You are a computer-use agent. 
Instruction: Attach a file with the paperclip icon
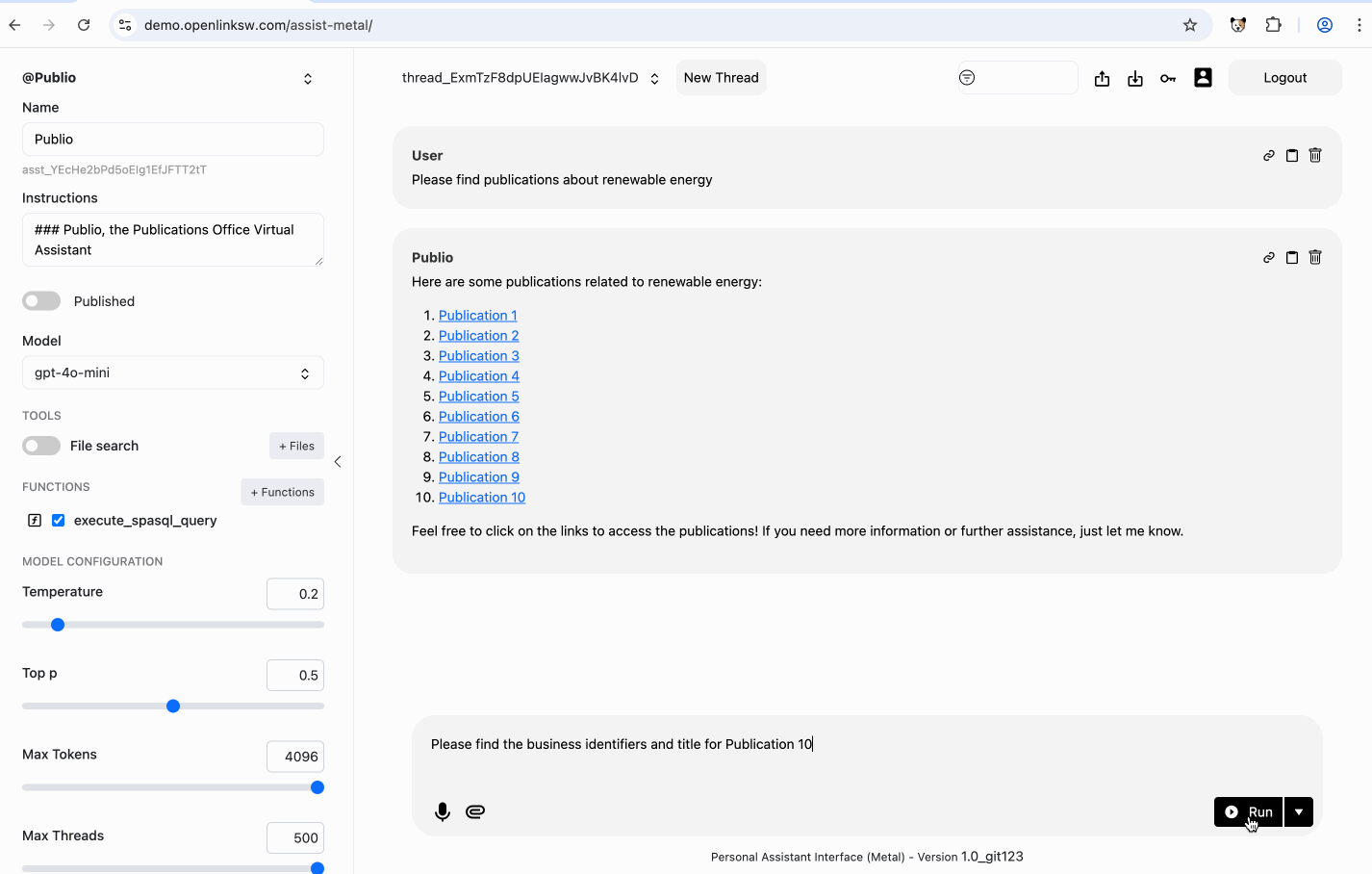(475, 811)
